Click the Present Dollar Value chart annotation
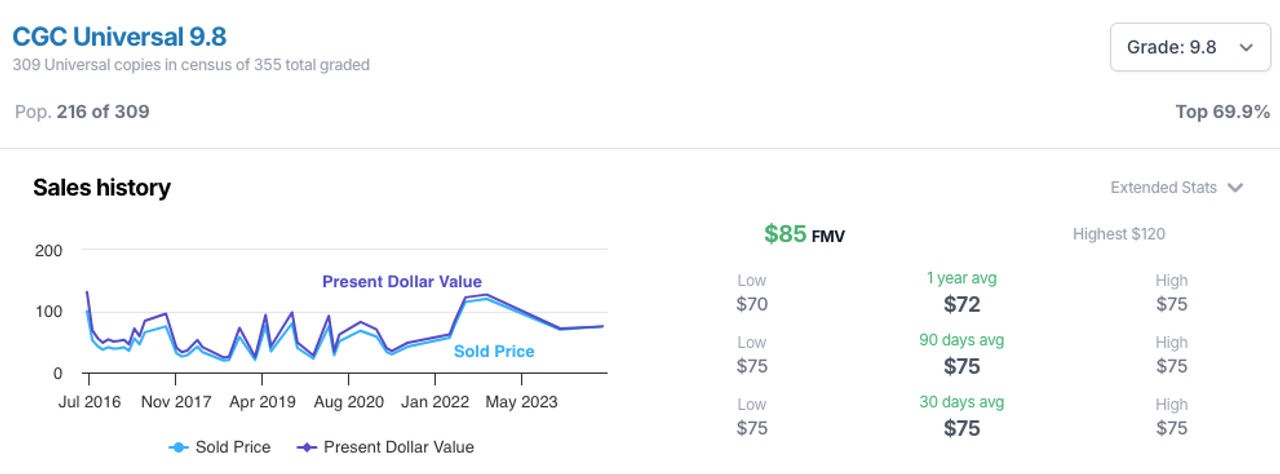Image resolution: width=1280 pixels, height=474 pixels. (x=402, y=282)
